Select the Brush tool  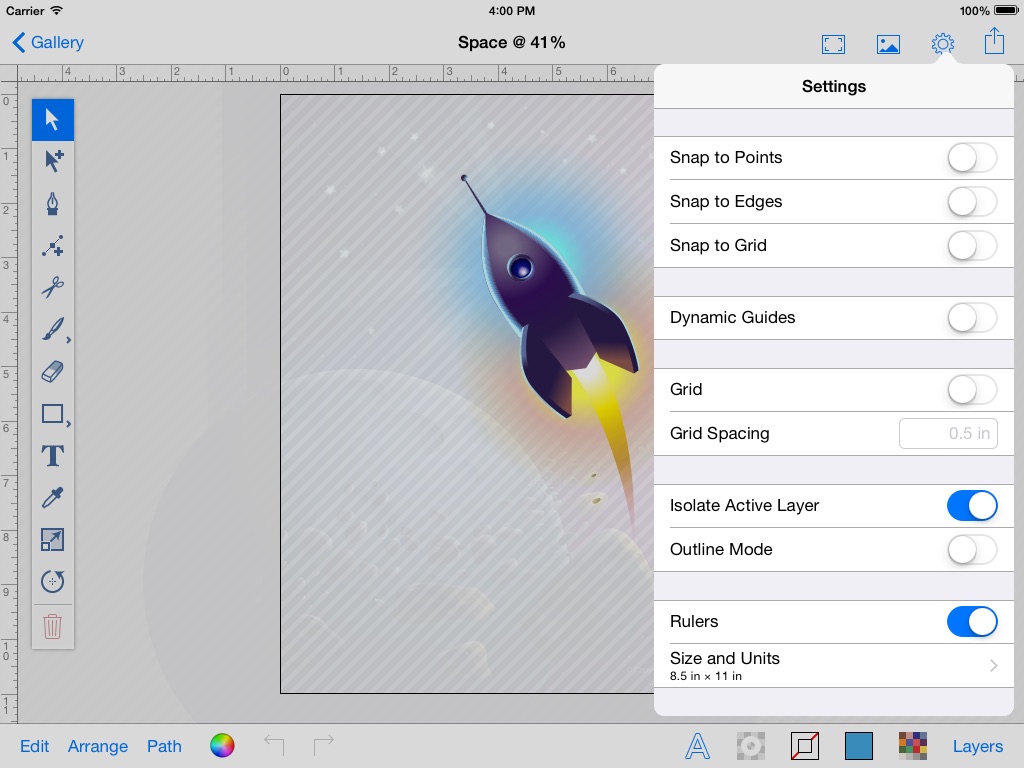pyautogui.click(x=52, y=329)
